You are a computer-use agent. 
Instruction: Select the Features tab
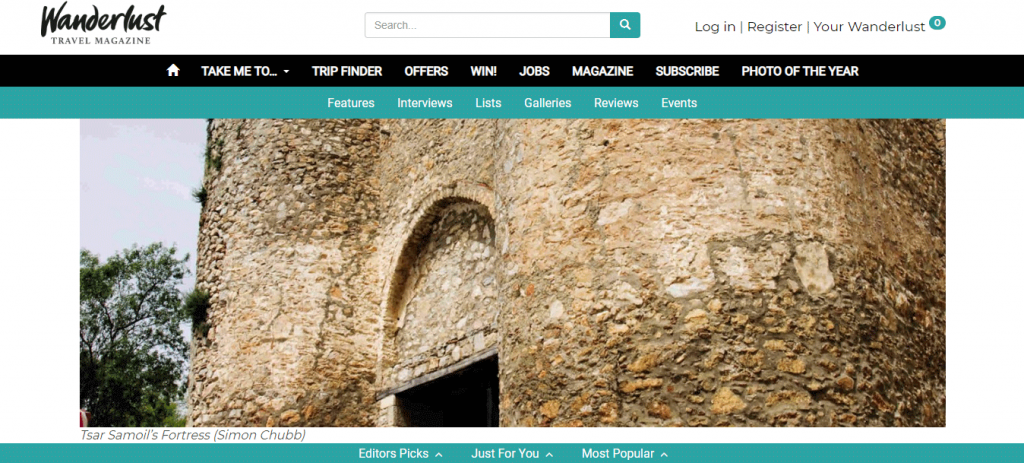tap(351, 103)
